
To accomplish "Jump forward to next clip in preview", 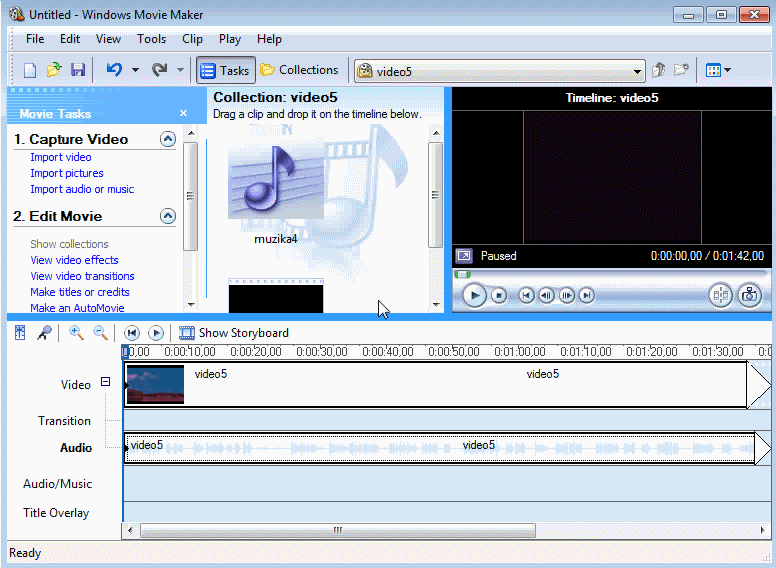I will (587, 296).
